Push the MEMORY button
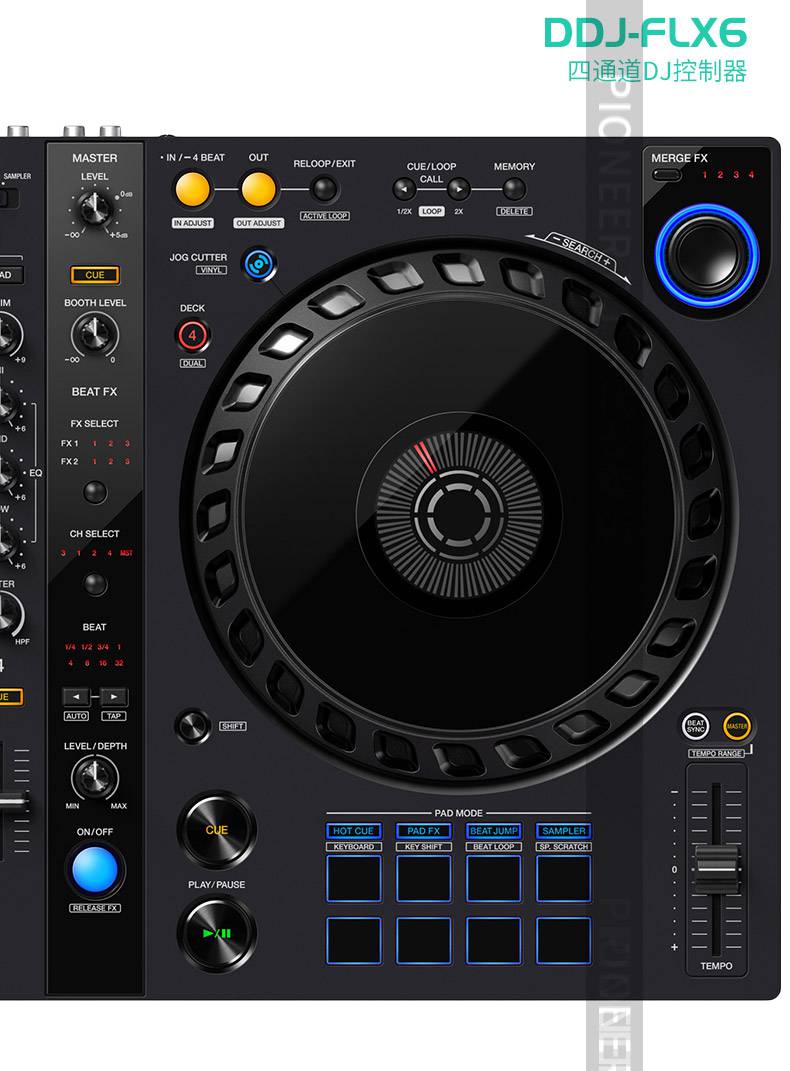Screen dimensions: 790x1071 513,189
